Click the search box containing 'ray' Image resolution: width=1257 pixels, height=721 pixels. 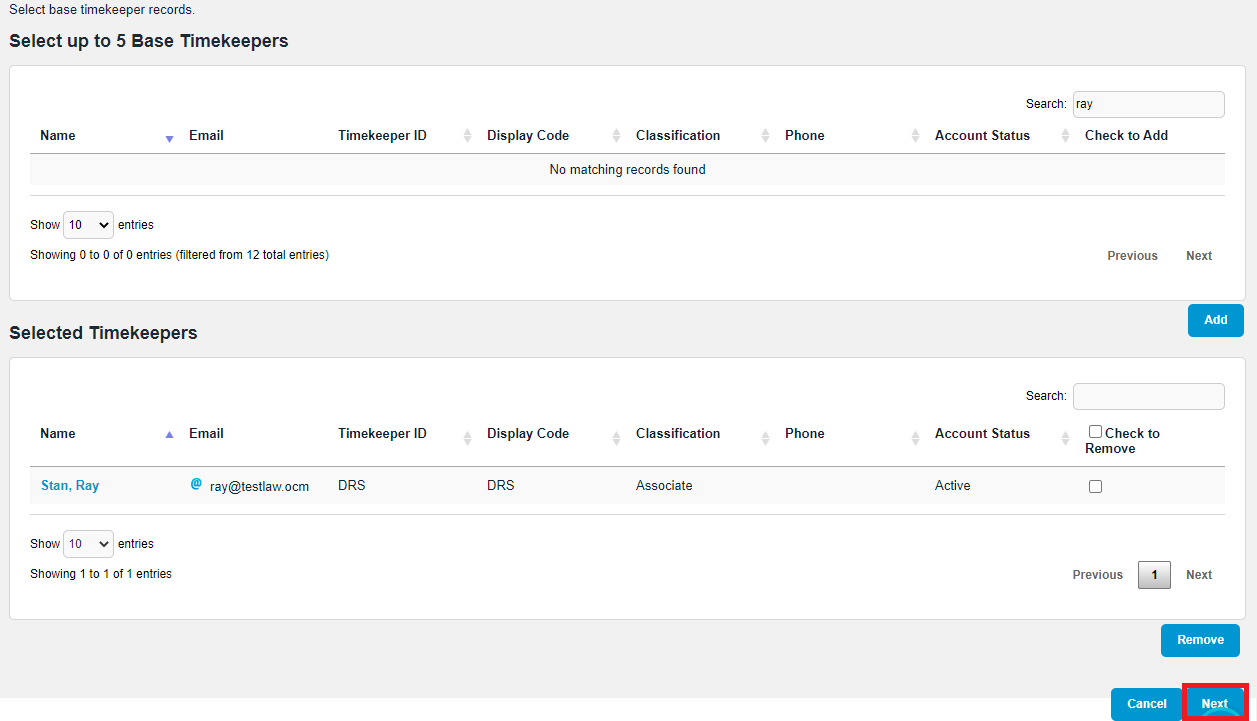tap(1148, 104)
